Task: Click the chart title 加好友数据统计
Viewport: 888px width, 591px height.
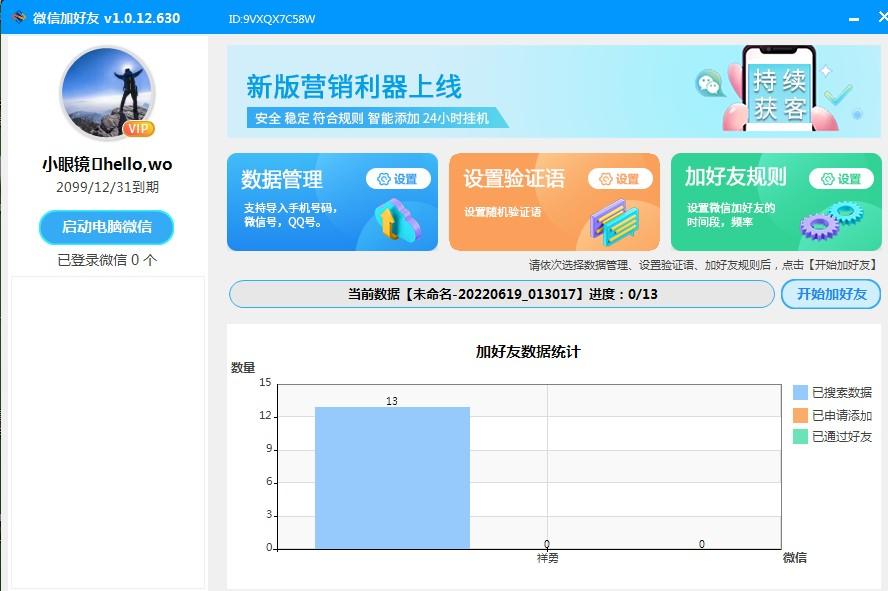Action: coord(528,352)
